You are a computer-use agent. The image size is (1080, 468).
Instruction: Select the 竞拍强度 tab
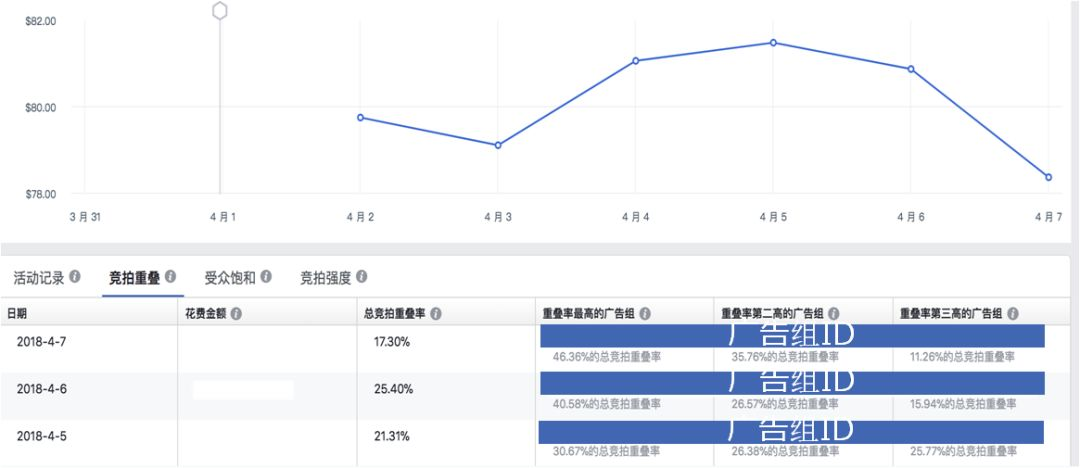coord(325,278)
